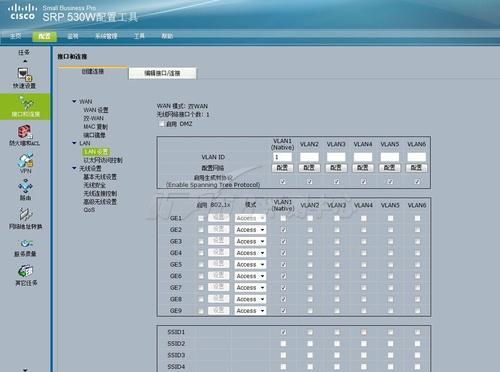
Task: Open the 网络地址转换 NAT icon
Action: tap(25, 219)
